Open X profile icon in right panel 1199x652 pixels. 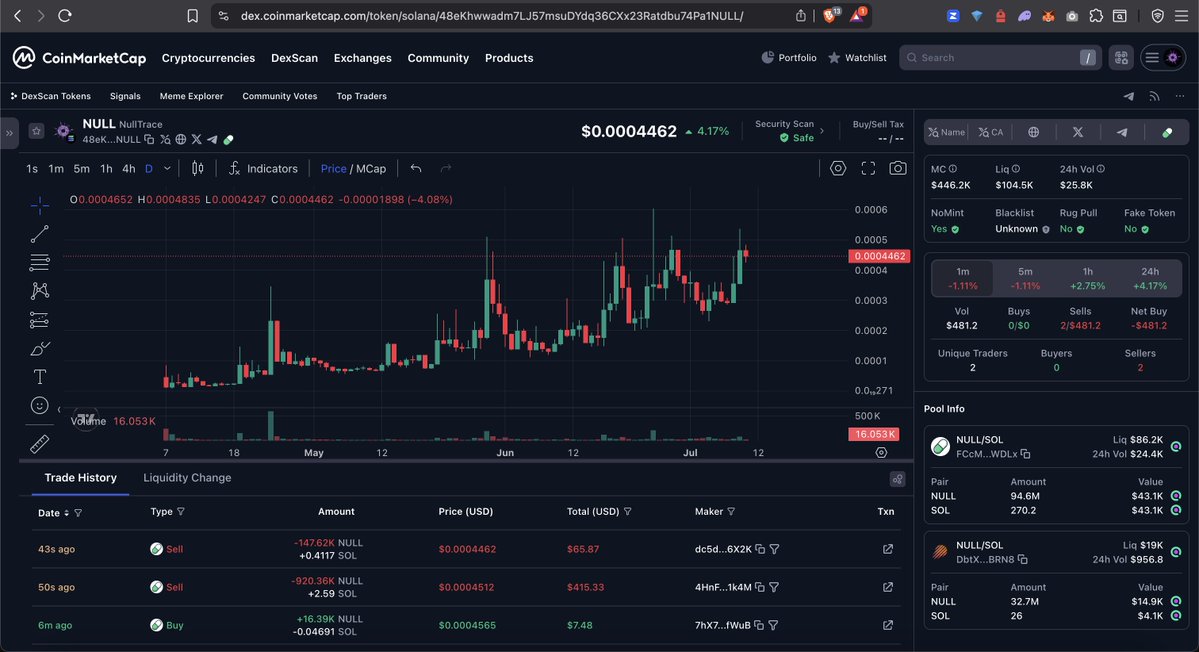tap(1077, 132)
